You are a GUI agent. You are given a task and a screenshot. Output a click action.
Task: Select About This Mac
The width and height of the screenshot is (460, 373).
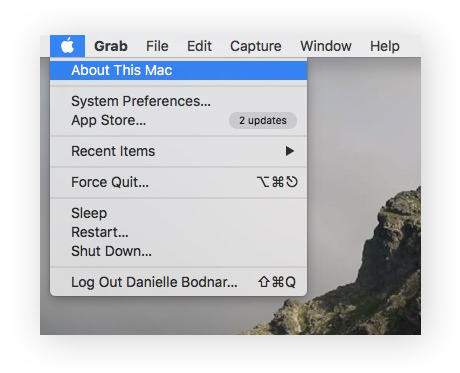click(178, 70)
